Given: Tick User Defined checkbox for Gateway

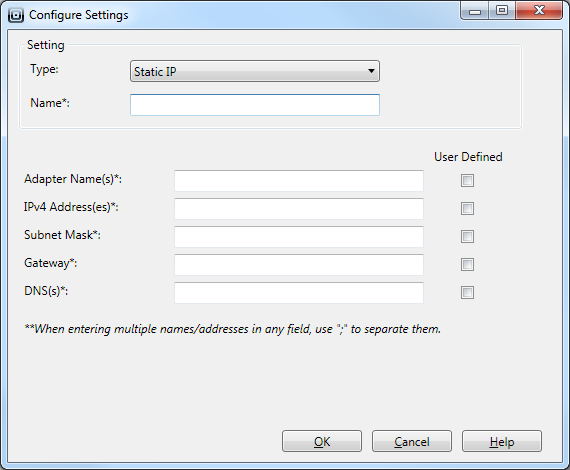Looking at the screenshot, I should click(467, 264).
